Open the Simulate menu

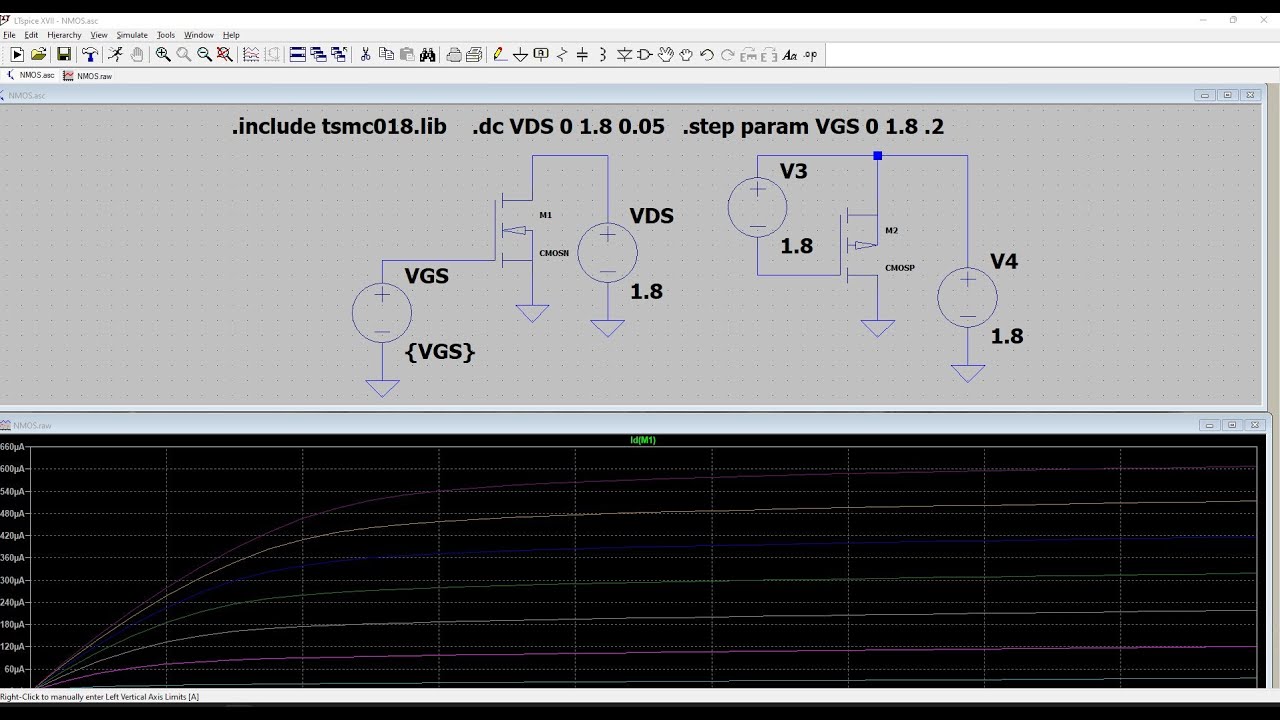[132, 35]
